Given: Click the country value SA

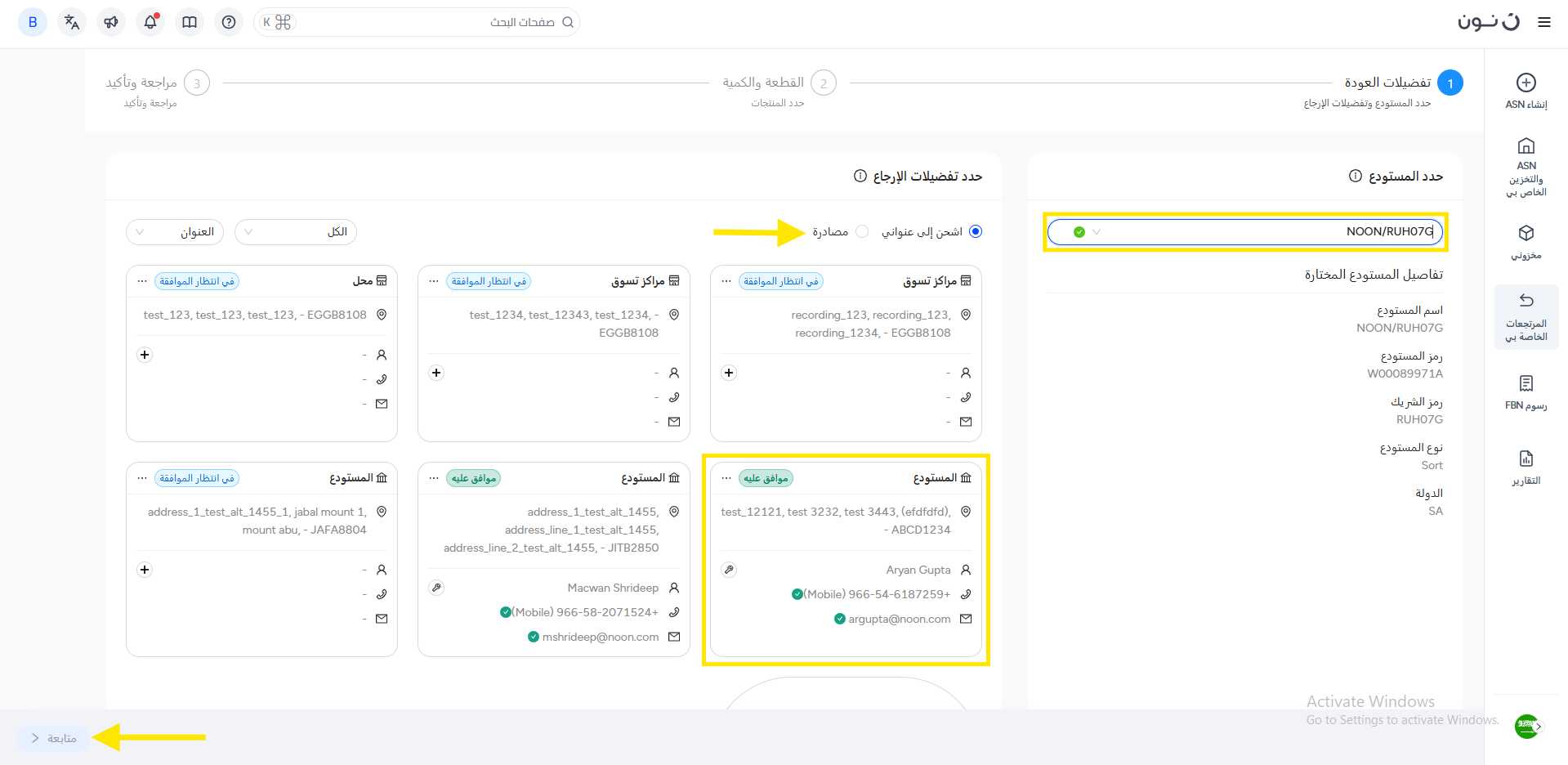Looking at the screenshot, I should coord(1436,511).
